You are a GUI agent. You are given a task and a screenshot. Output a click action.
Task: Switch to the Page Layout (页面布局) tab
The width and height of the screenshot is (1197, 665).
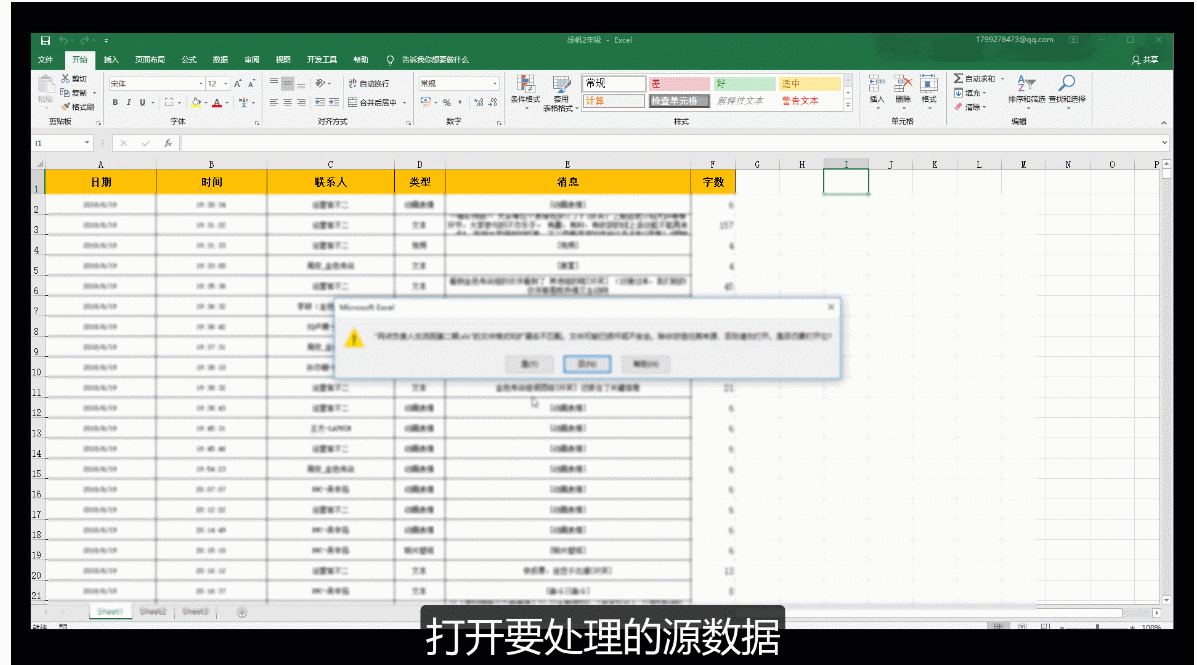pyautogui.click(x=150, y=60)
